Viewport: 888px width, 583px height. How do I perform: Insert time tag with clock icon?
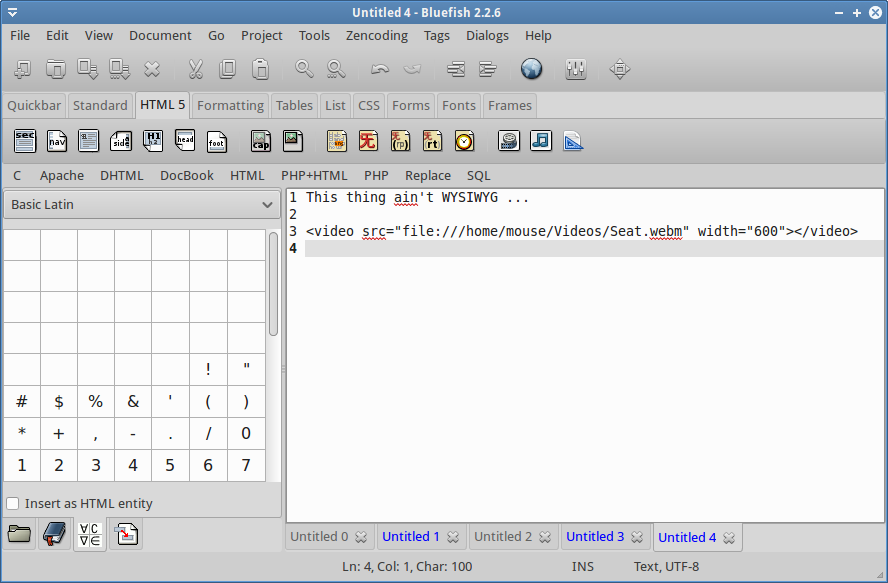tap(464, 141)
